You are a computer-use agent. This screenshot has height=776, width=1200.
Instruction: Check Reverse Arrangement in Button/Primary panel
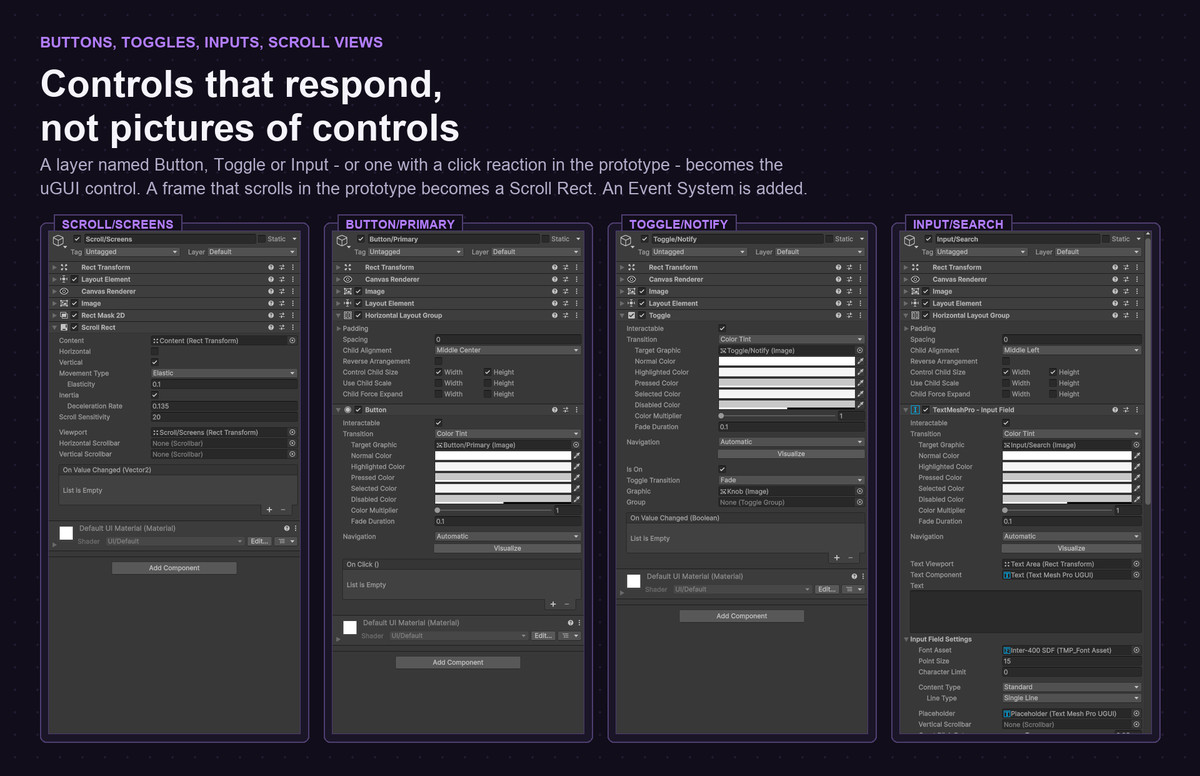coord(439,362)
